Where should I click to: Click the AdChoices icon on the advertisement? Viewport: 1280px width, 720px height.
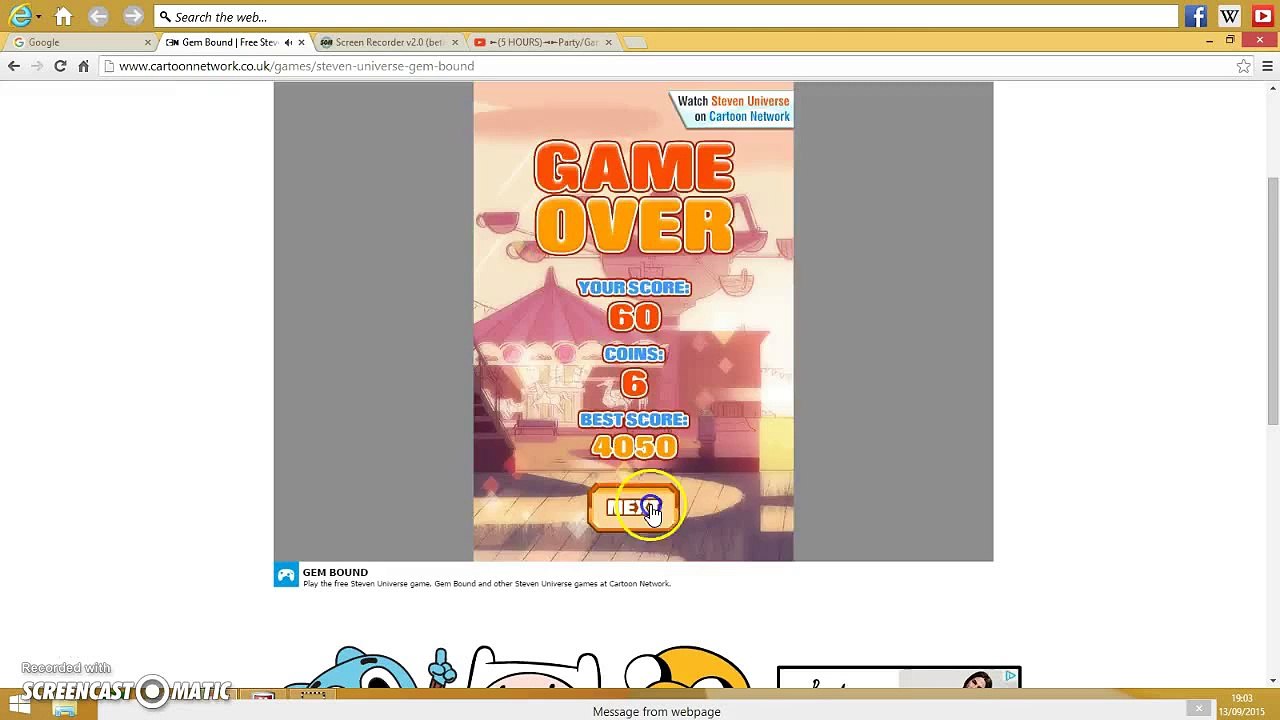(1011, 677)
